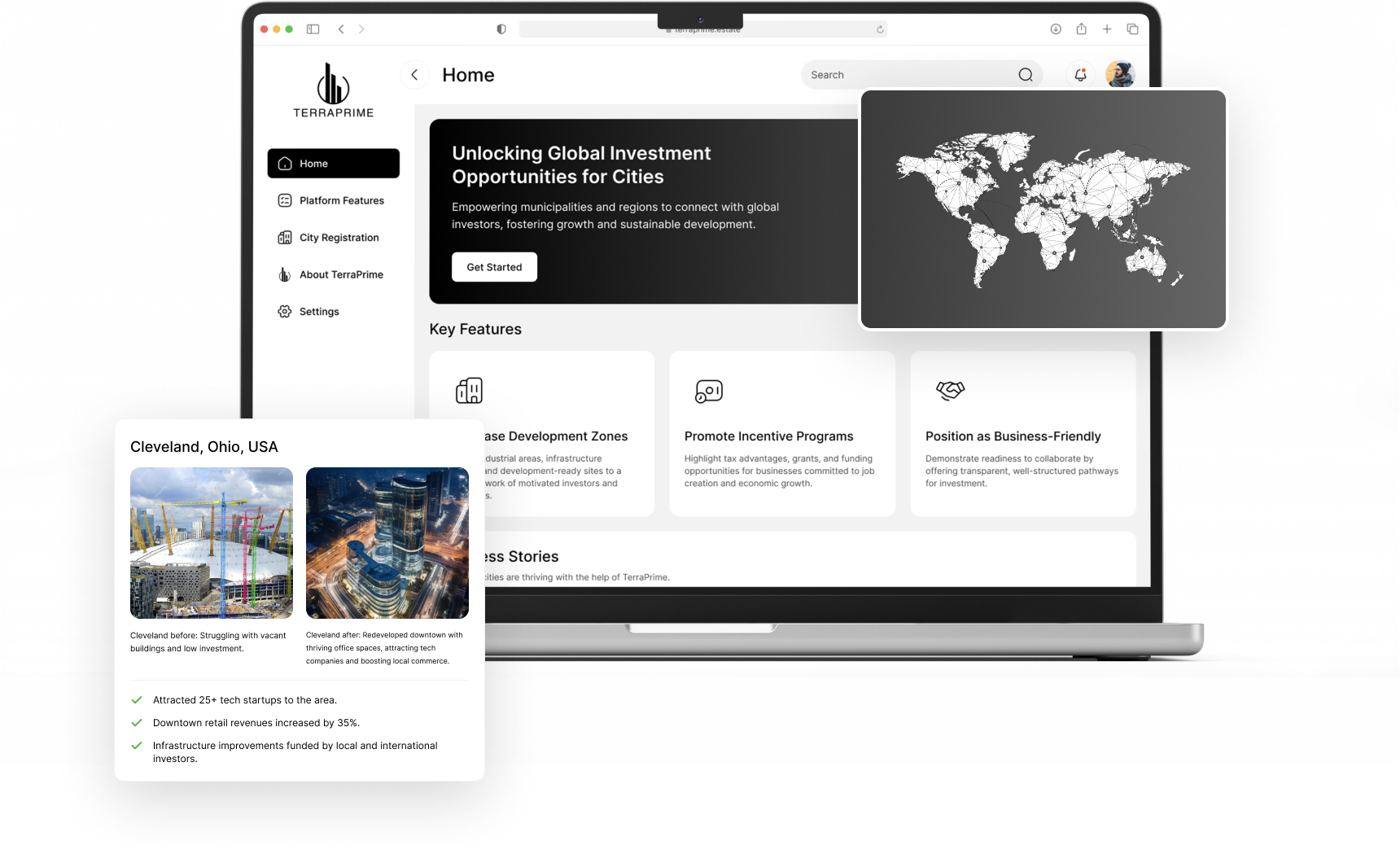
Task: Open the user profile avatar
Action: point(1120,74)
